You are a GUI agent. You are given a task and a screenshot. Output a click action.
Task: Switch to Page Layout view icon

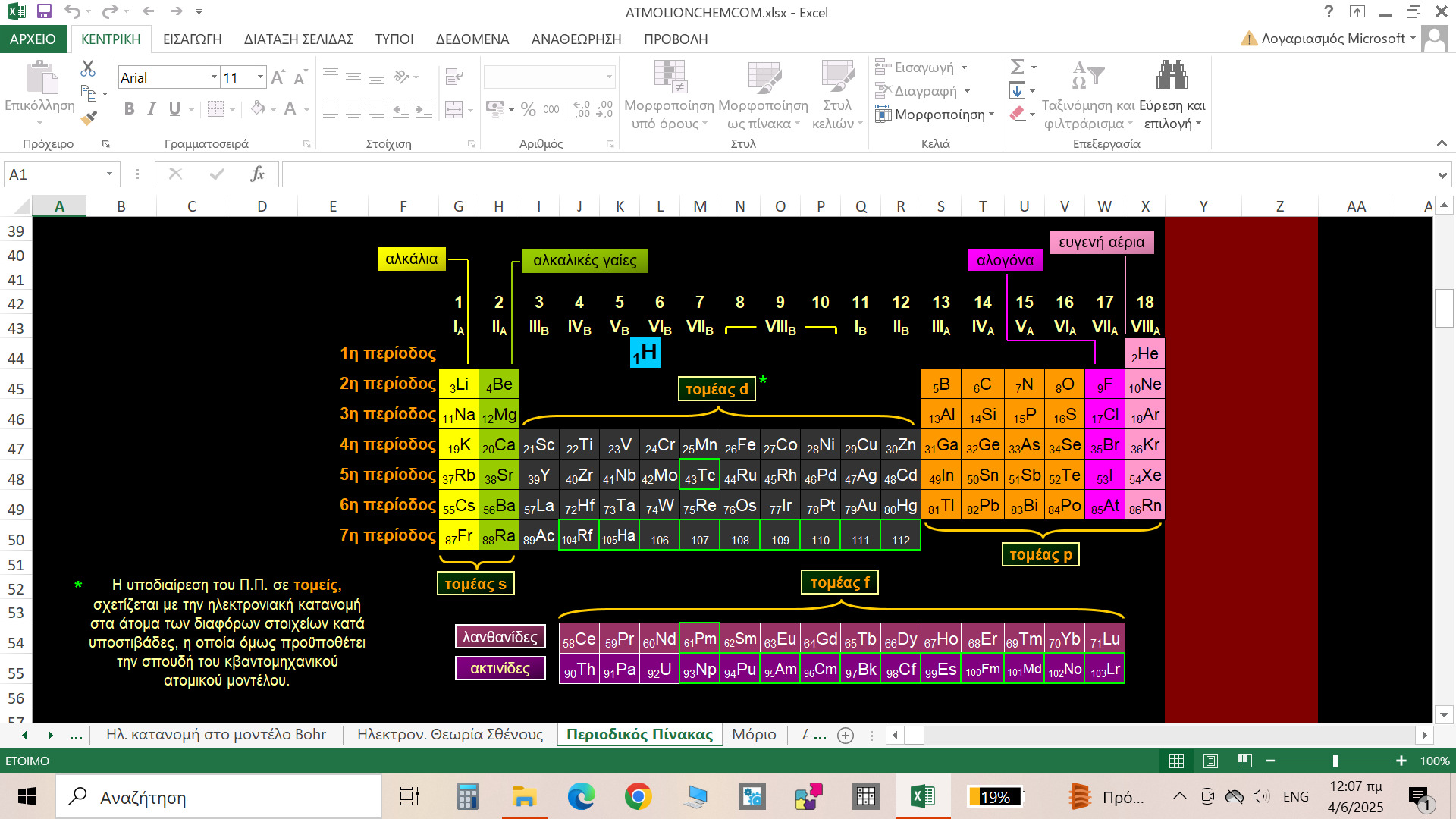(x=1210, y=761)
